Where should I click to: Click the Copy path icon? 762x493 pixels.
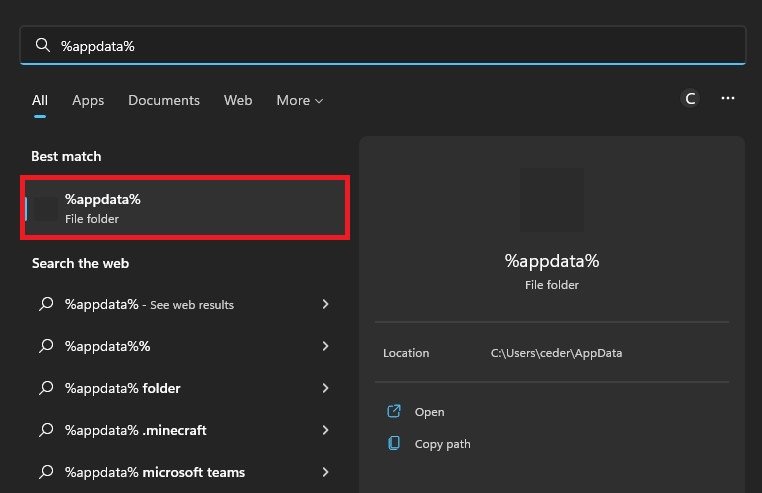tap(394, 443)
